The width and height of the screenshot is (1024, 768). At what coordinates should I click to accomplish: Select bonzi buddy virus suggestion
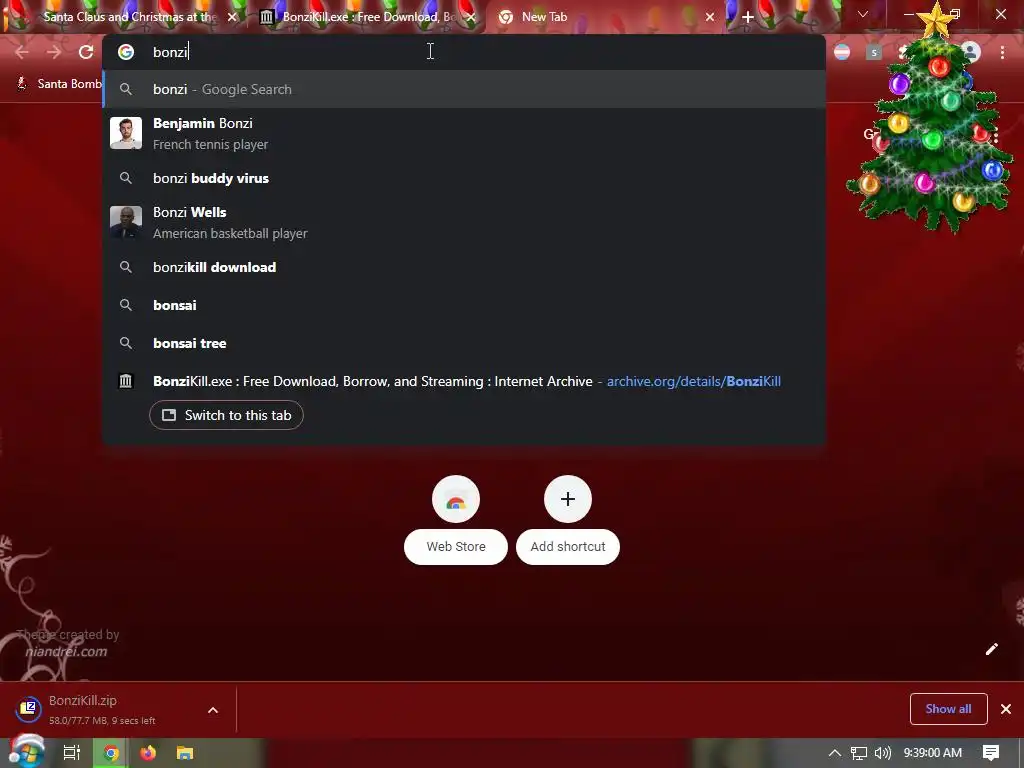tap(464, 178)
